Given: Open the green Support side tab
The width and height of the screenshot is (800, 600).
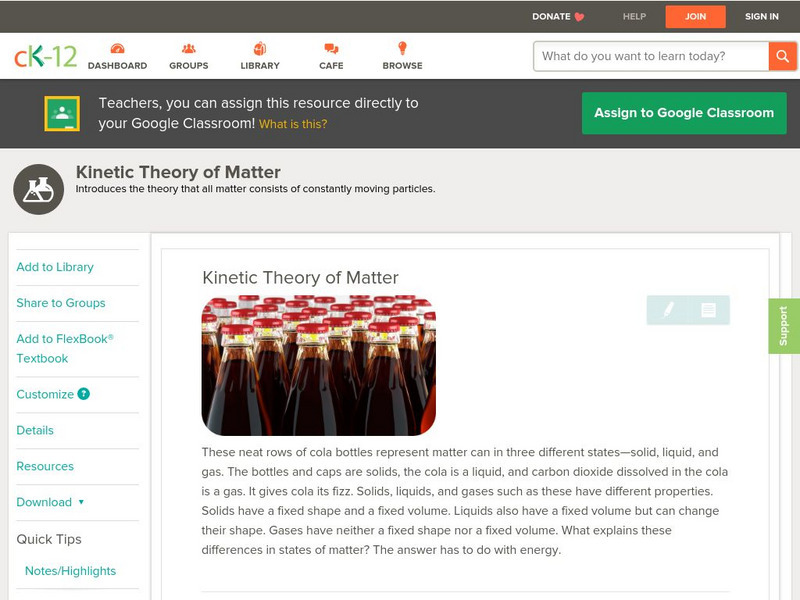Looking at the screenshot, I should pyautogui.click(x=784, y=326).
